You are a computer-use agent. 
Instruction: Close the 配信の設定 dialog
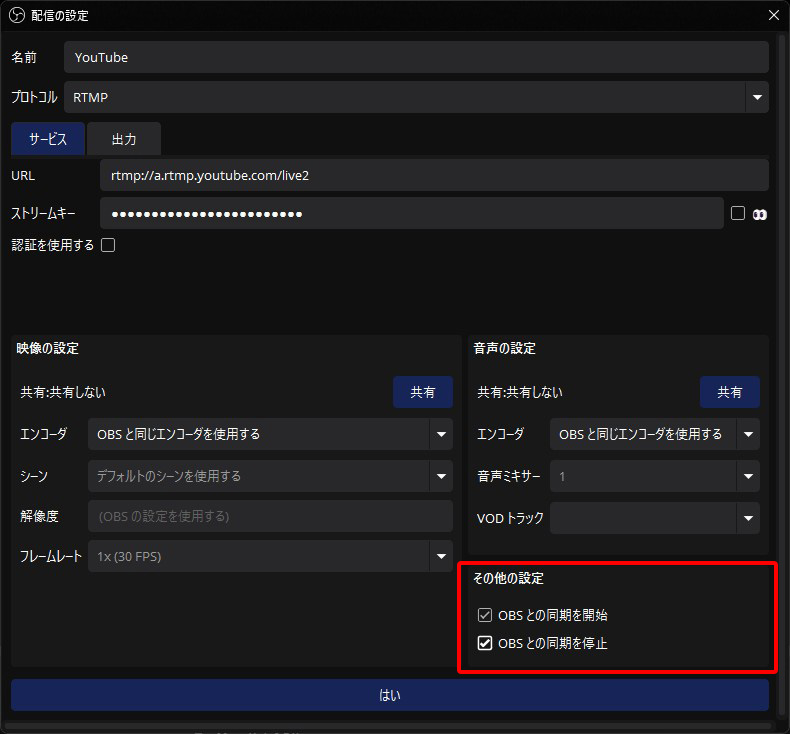coord(774,15)
